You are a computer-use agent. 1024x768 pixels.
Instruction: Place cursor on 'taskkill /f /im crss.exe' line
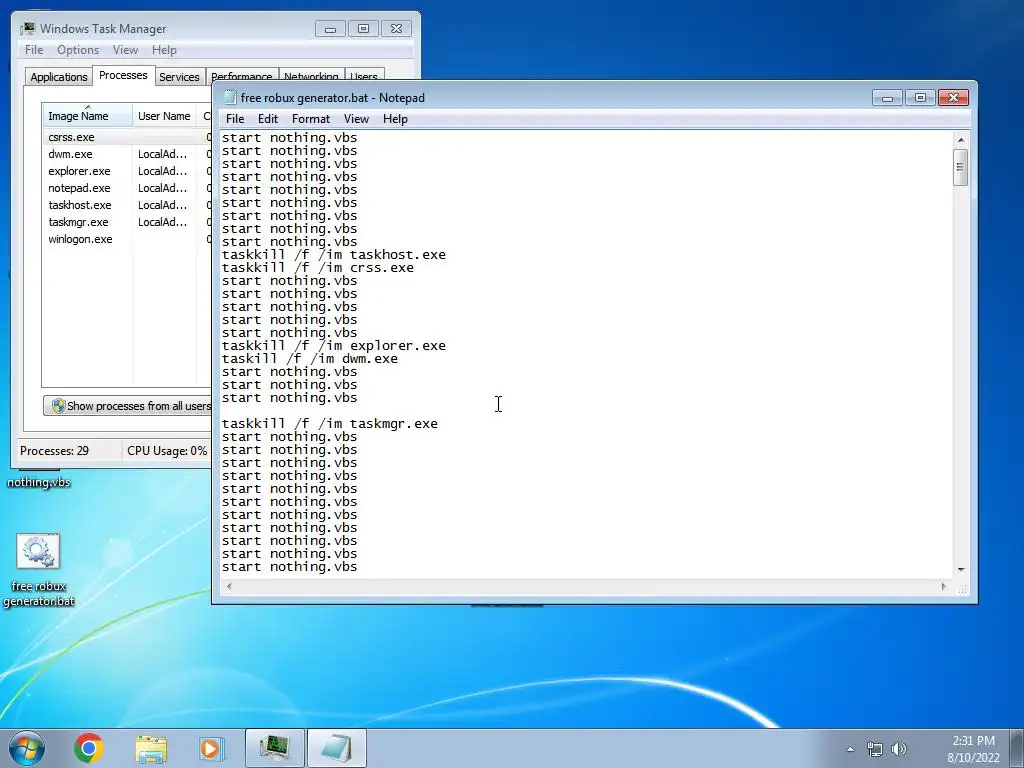(317, 268)
